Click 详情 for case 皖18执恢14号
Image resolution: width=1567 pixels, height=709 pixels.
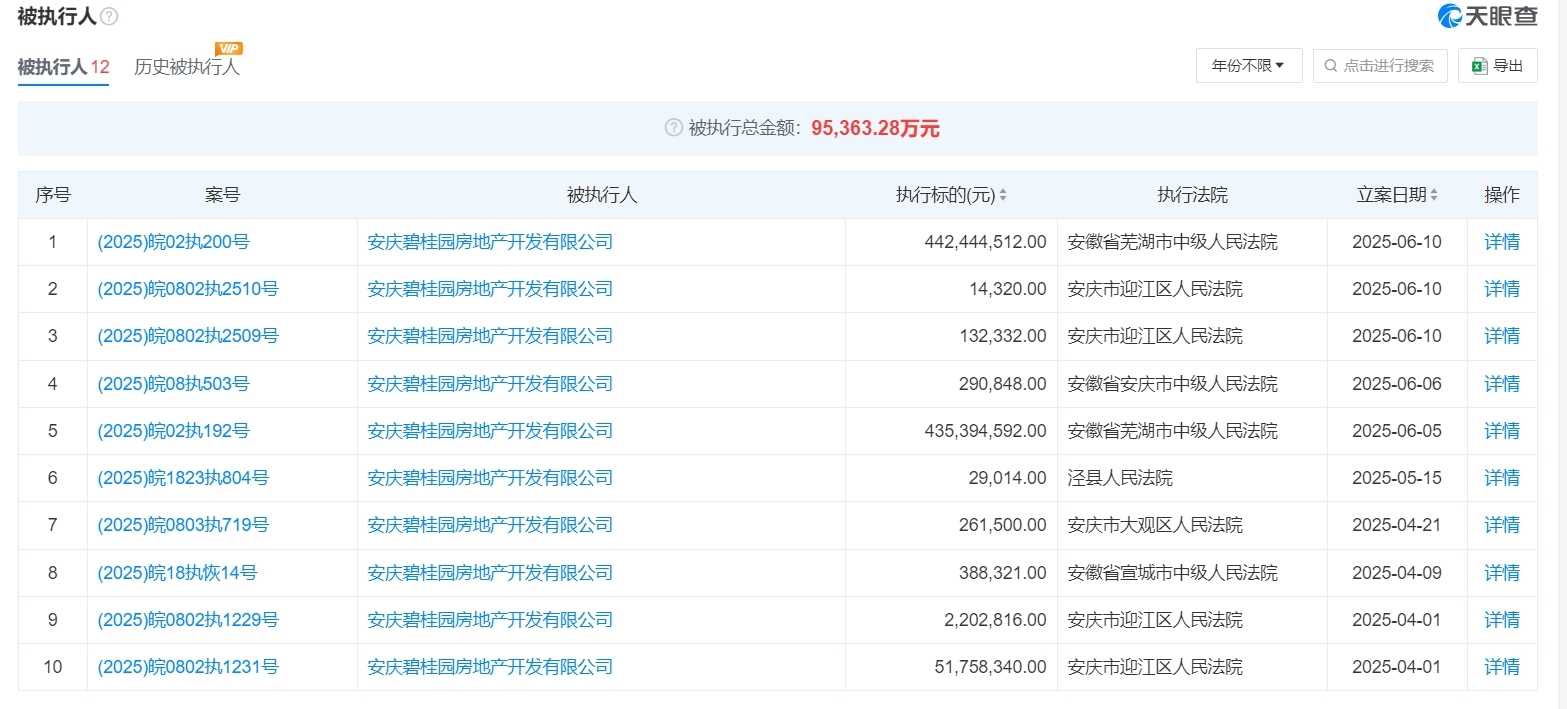click(1502, 573)
